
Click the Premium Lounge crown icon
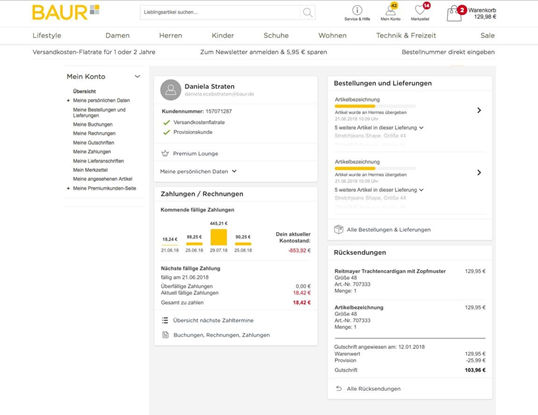165,153
